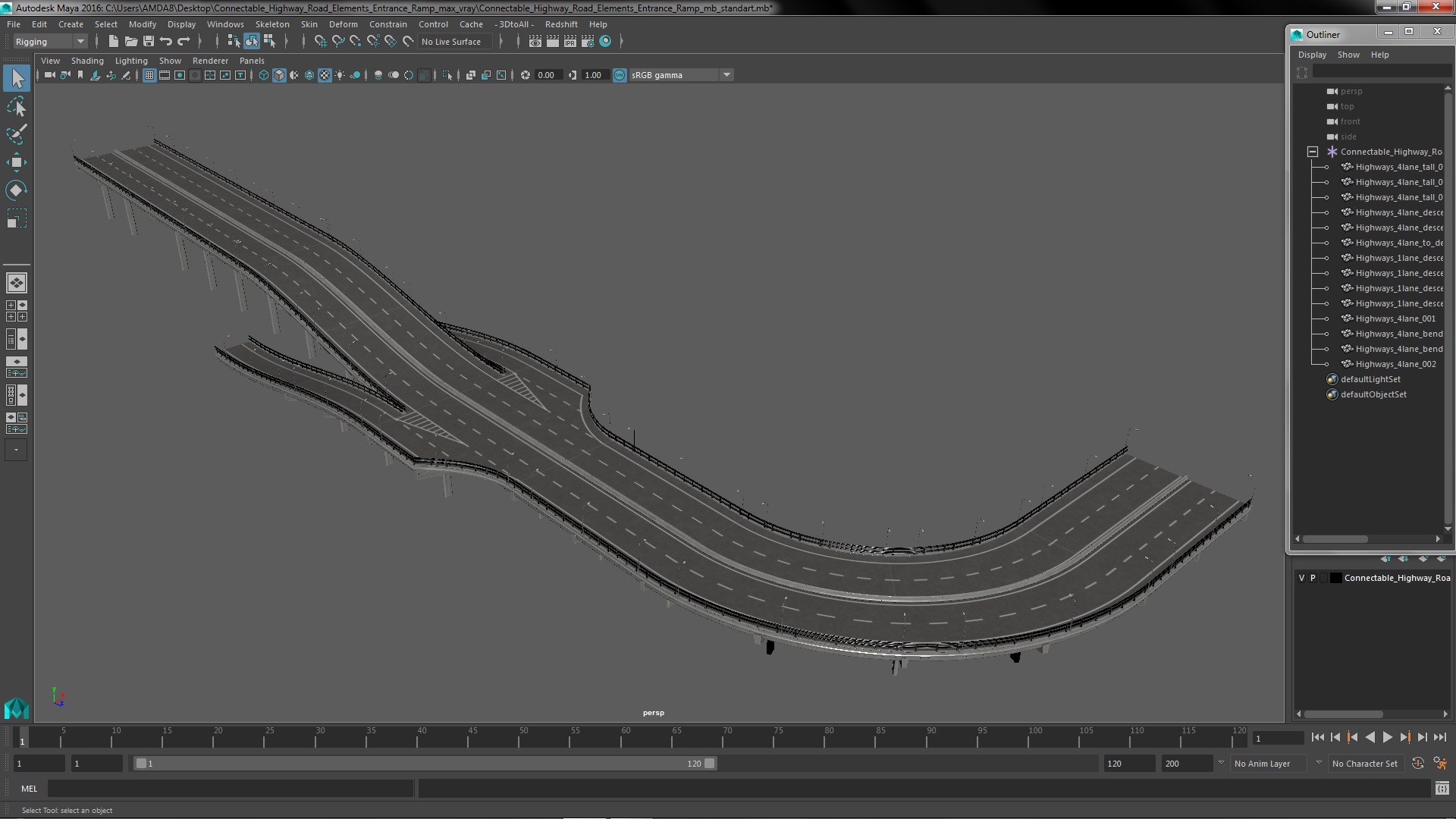Click the No Live Surface button
The height and width of the screenshot is (819, 1456).
(x=451, y=41)
